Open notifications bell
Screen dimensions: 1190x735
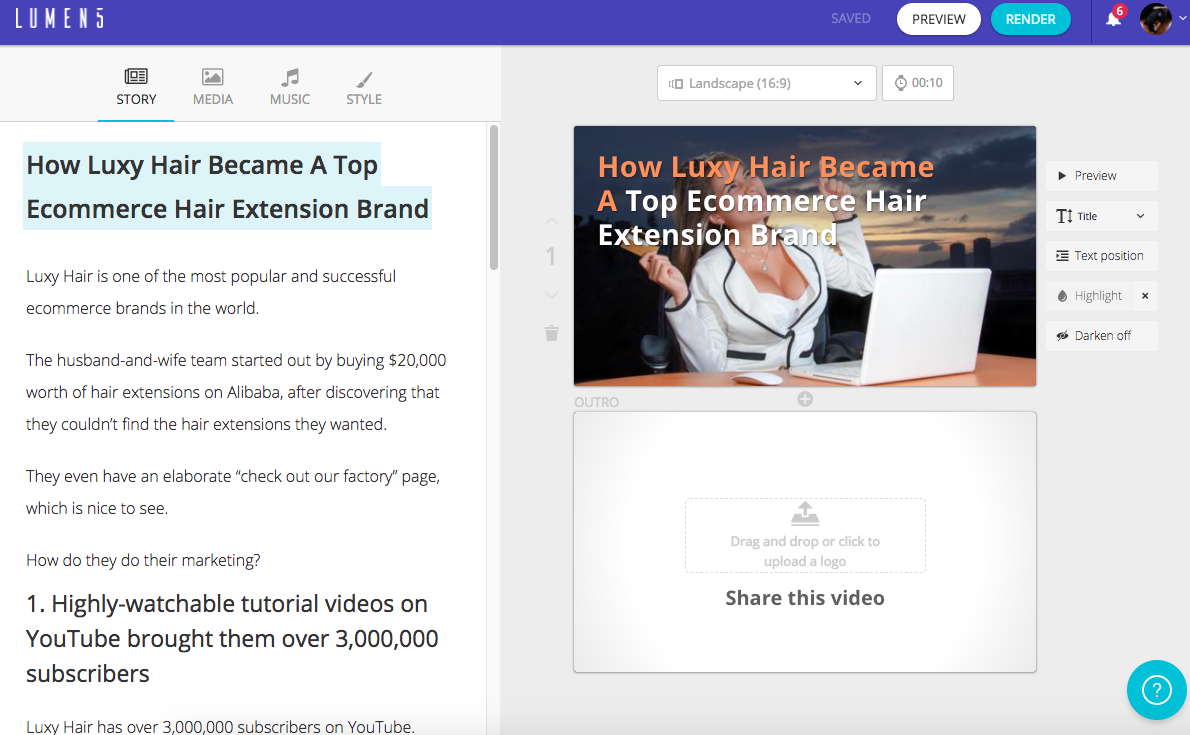coord(1113,18)
